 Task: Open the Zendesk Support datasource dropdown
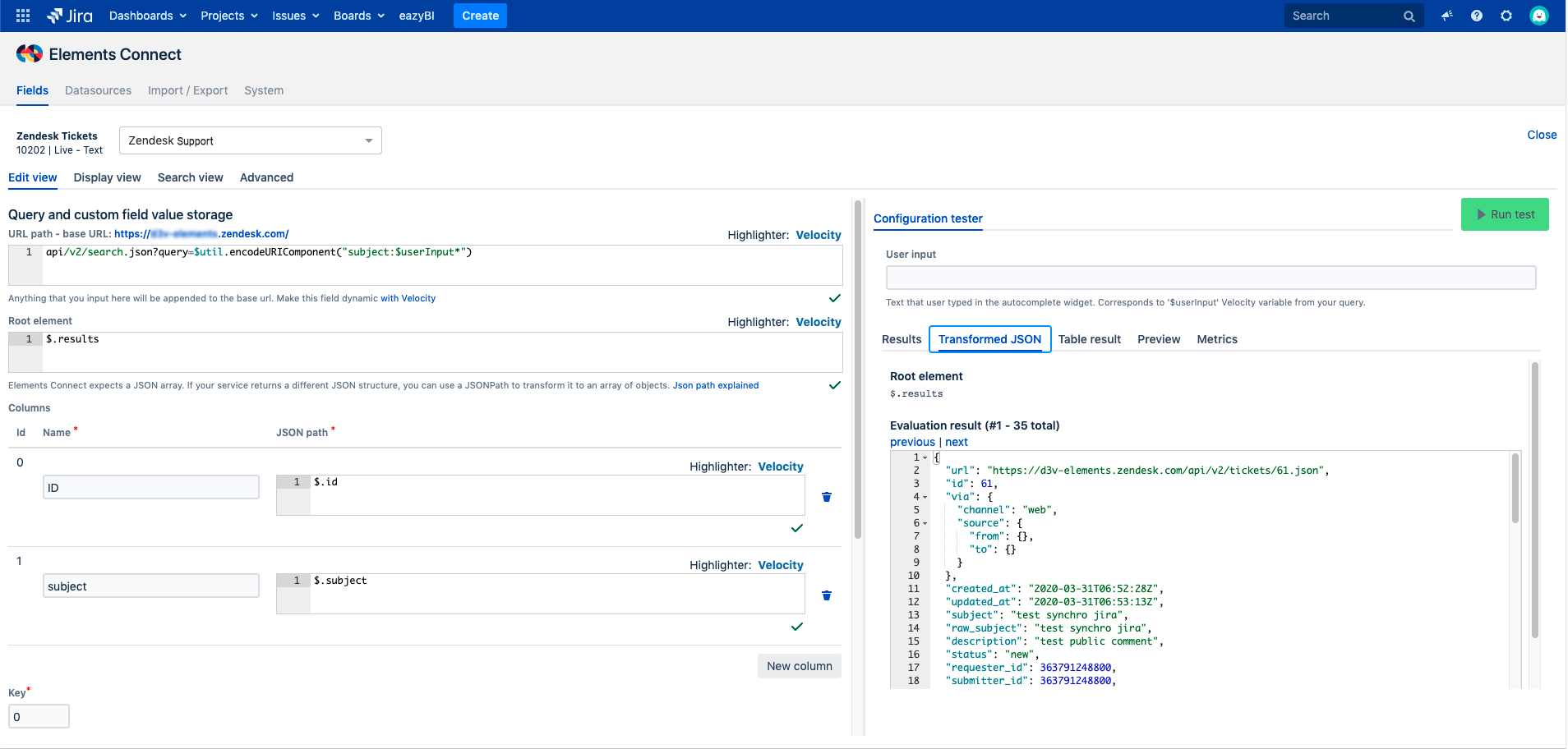point(251,140)
